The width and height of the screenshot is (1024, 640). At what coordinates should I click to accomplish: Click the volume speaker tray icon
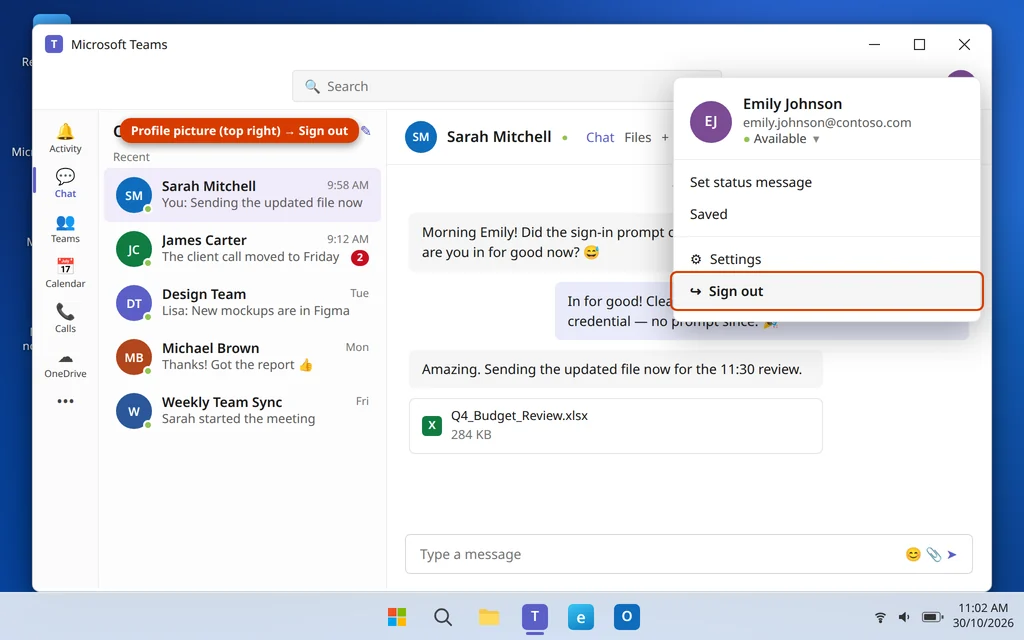(904, 617)
